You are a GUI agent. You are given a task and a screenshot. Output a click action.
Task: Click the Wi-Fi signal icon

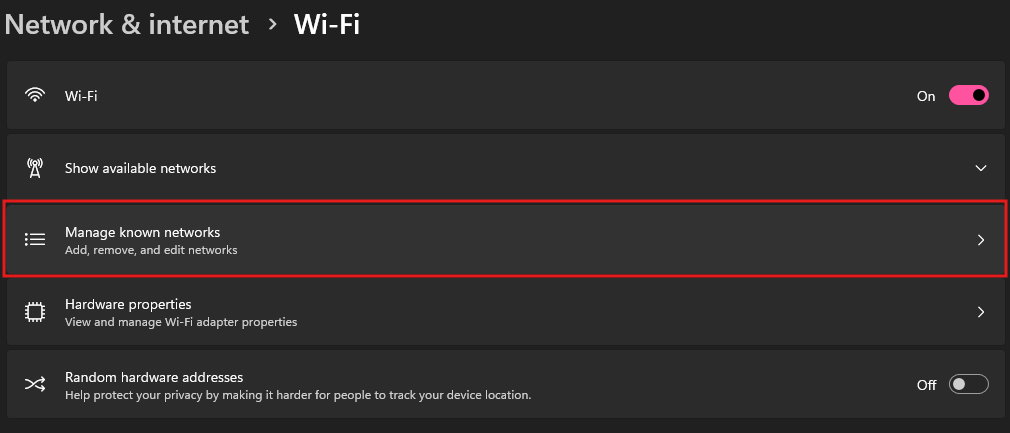pos(35,95)
